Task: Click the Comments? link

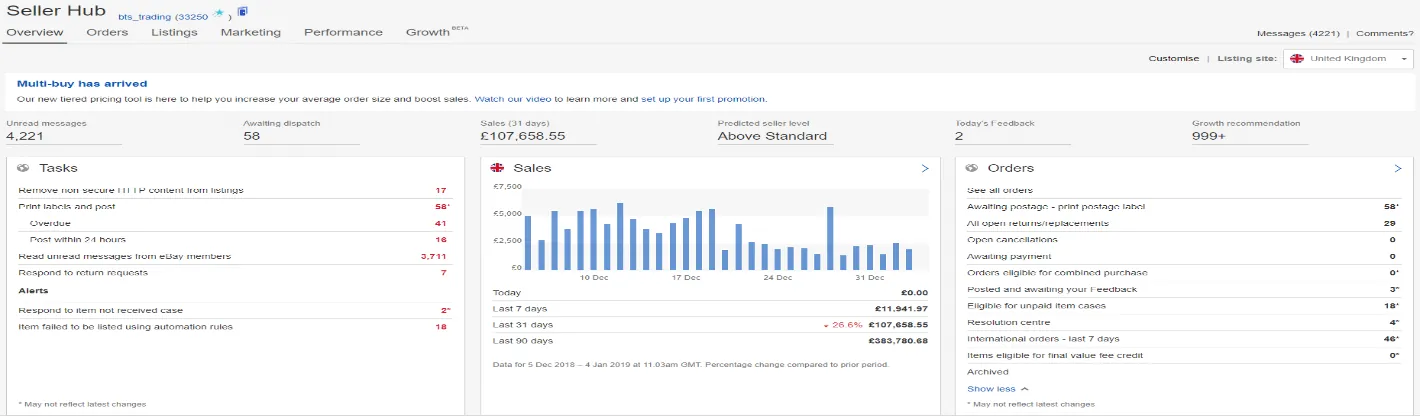Action: pyautogui.click(x=1385, y=34)
